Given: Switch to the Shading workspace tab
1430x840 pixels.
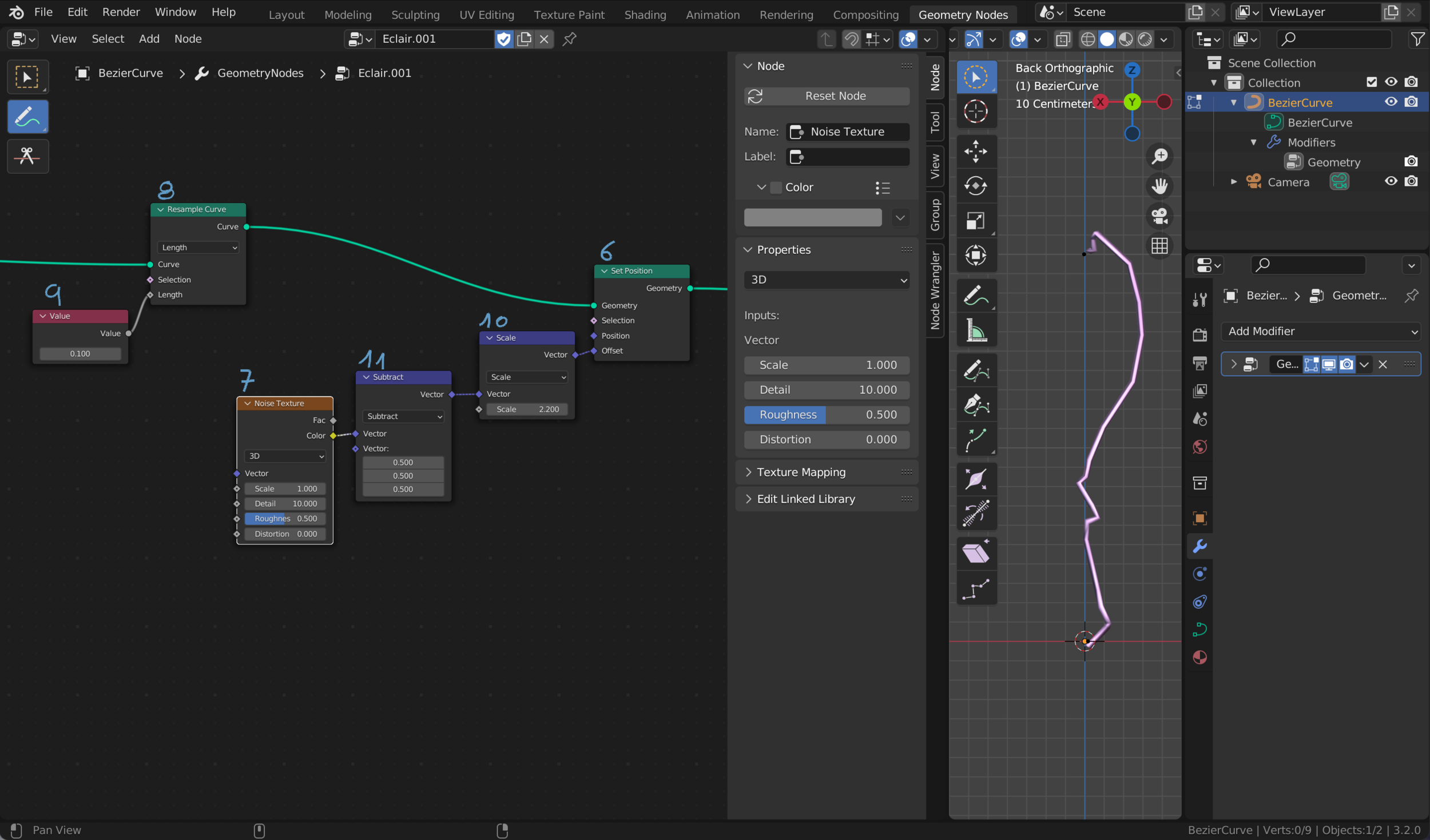Looking at the screenshot, I should coord(645,14).
